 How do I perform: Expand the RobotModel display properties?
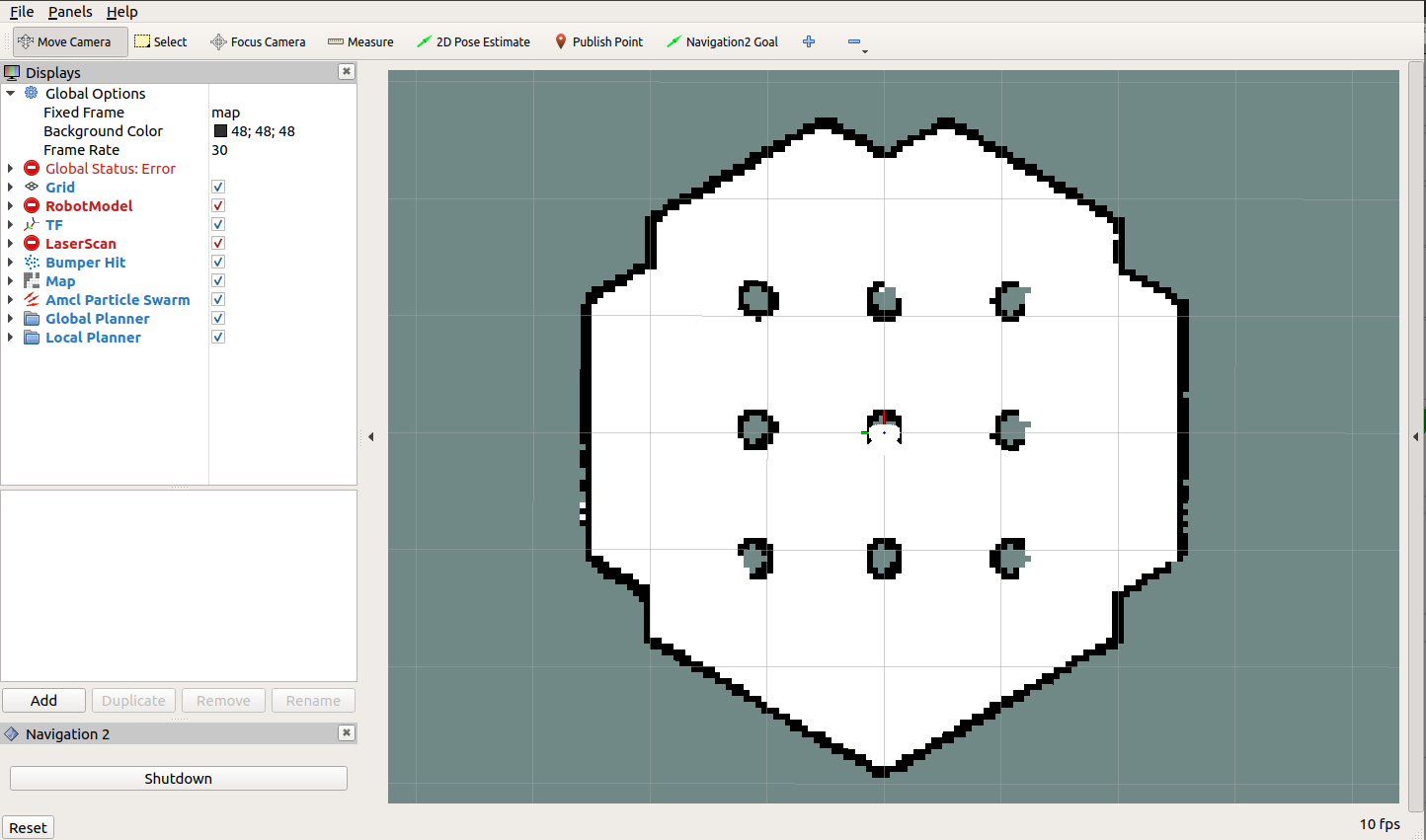(x=11, y=205)
